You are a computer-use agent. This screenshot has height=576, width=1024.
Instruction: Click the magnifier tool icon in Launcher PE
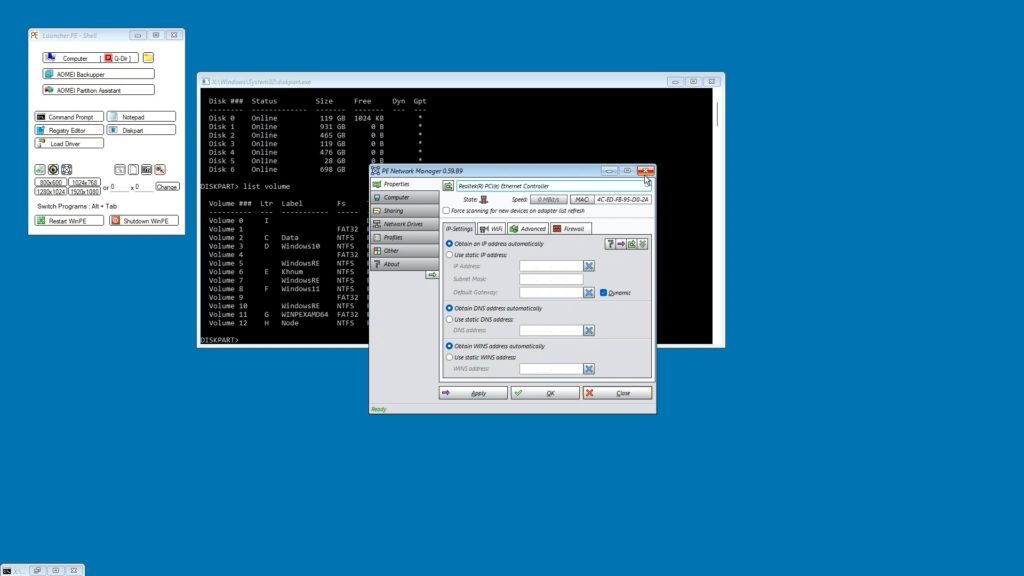(159, 170)
